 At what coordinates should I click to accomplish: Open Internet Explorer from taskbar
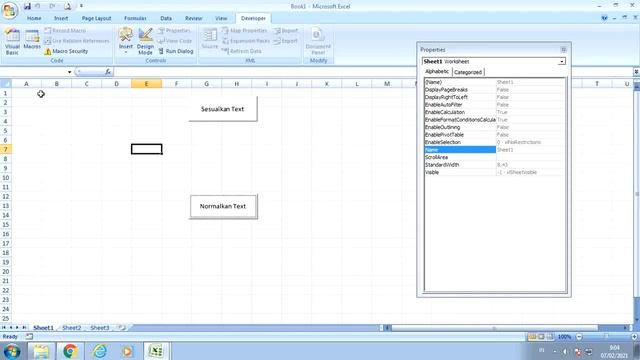99,351
